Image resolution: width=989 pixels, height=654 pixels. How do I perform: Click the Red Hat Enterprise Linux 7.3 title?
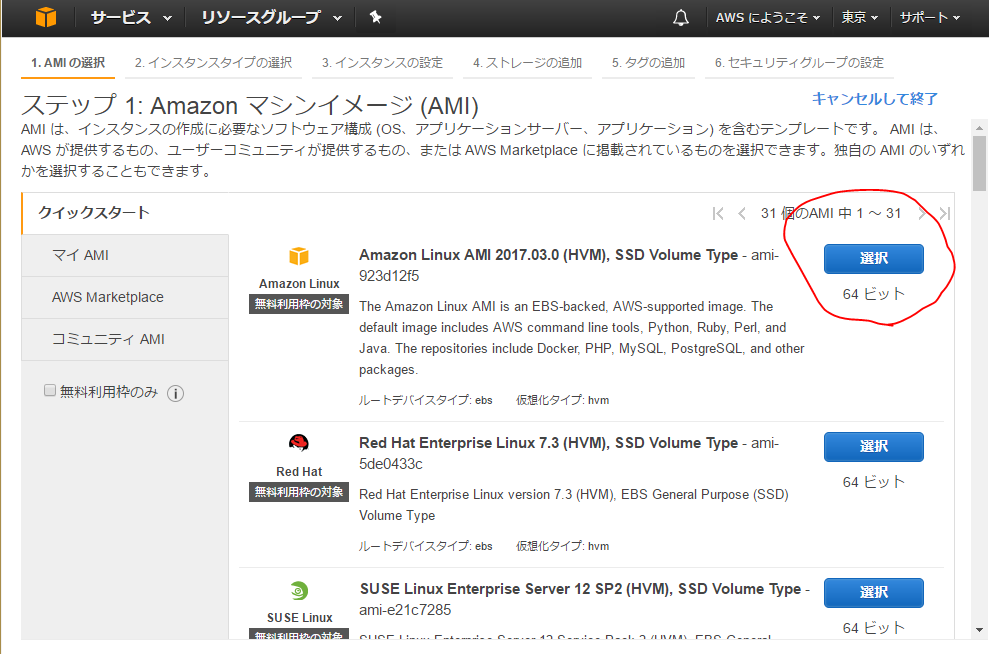[548, 443]
